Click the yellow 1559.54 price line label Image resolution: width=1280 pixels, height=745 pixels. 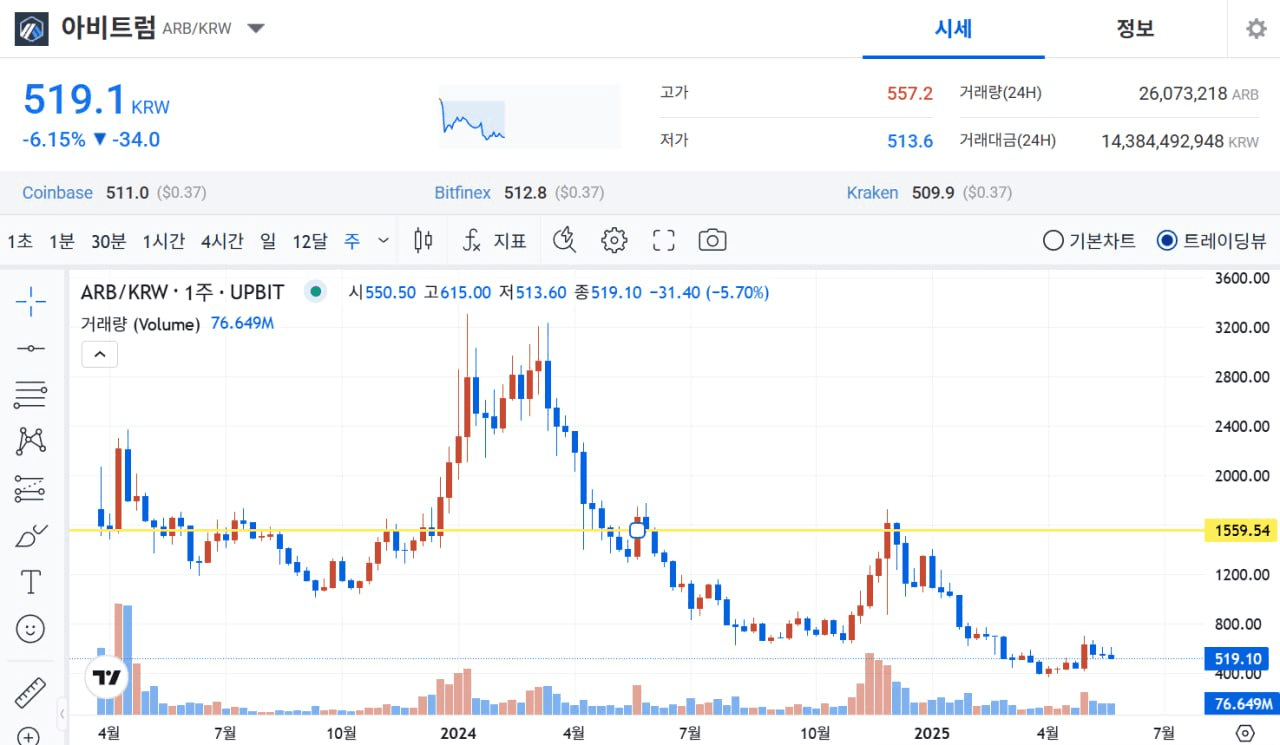[x=1242, y=531]
